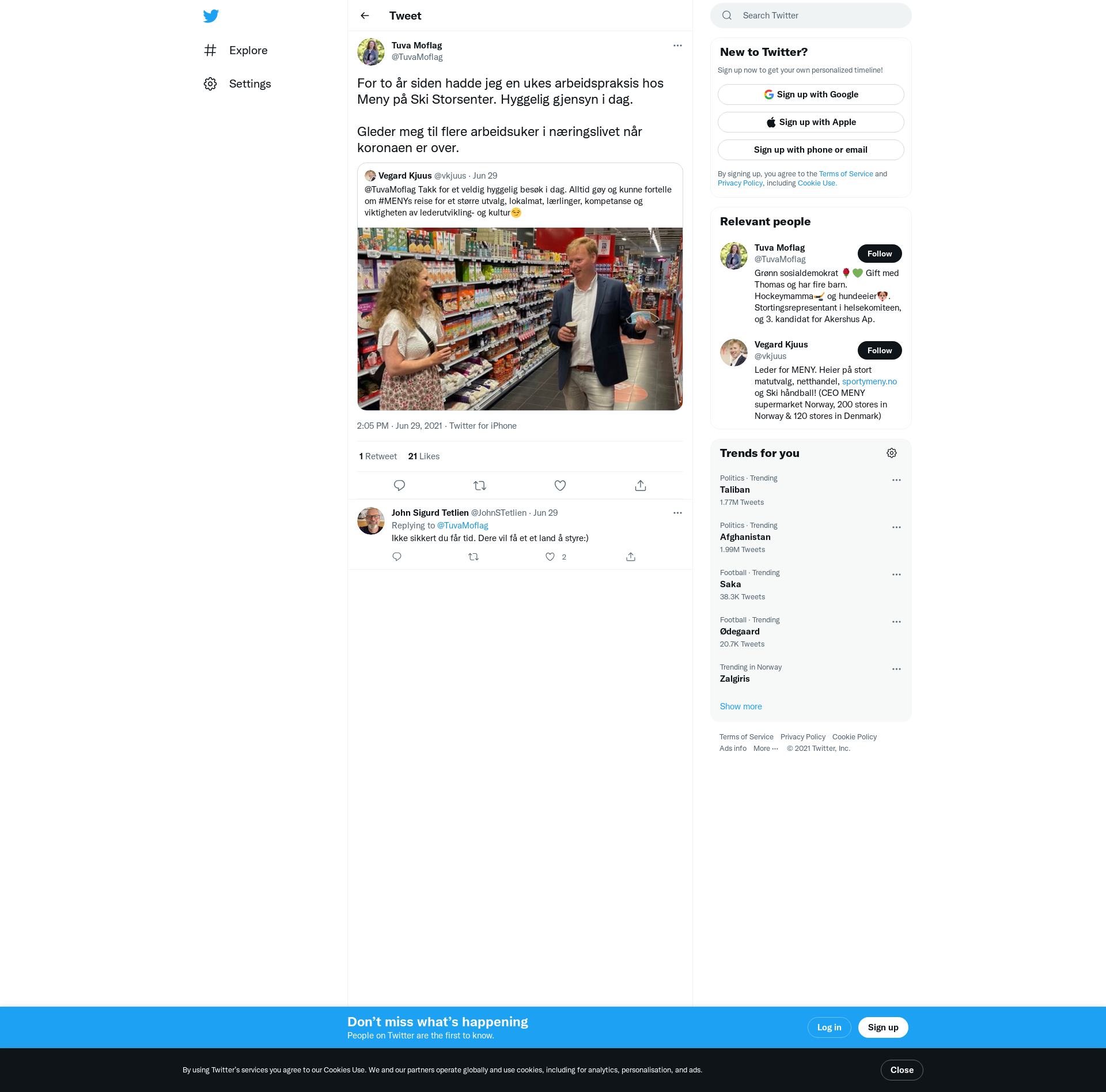
Task: Open the Afghanistan trend
Action: point(811,538)
